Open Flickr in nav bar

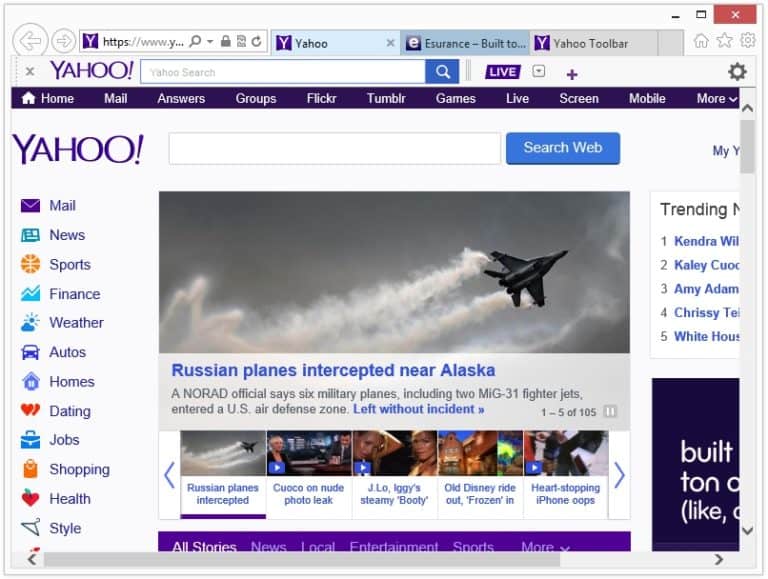[321, 98]
